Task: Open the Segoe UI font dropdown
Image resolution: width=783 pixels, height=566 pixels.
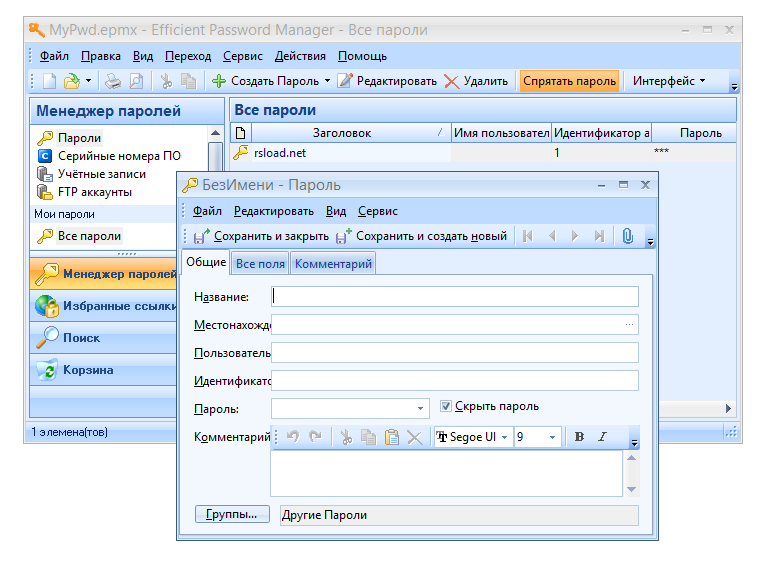Action: [504, 437]
